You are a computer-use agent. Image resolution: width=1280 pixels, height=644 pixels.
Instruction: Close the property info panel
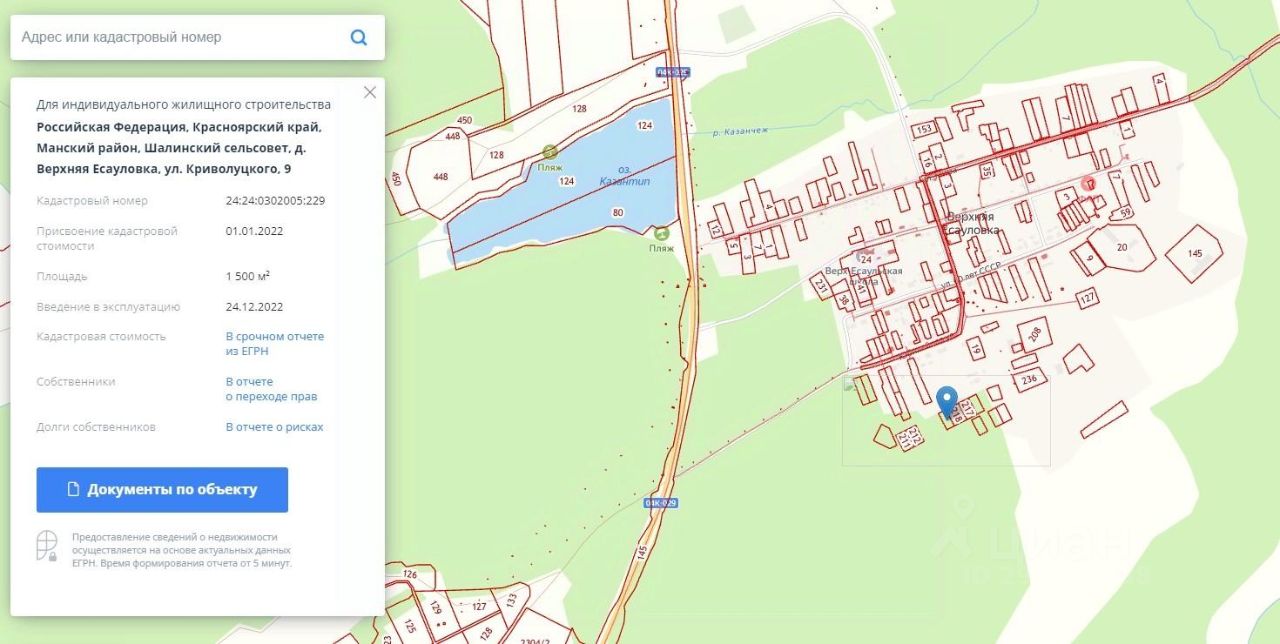tap(370, 92)
